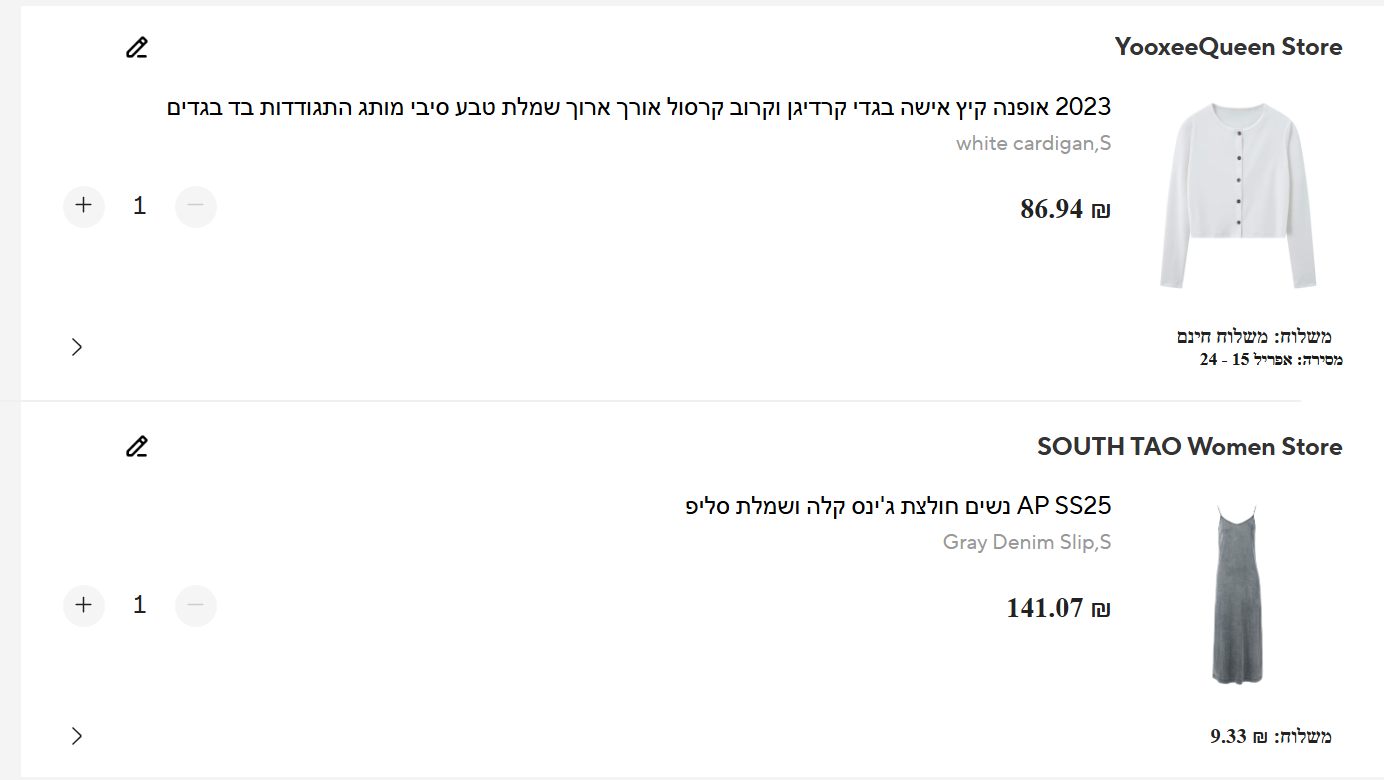Change the "Gray Denim Slip,S" variant
This screenshot has height=780, width=1384.
point(1027,542)
